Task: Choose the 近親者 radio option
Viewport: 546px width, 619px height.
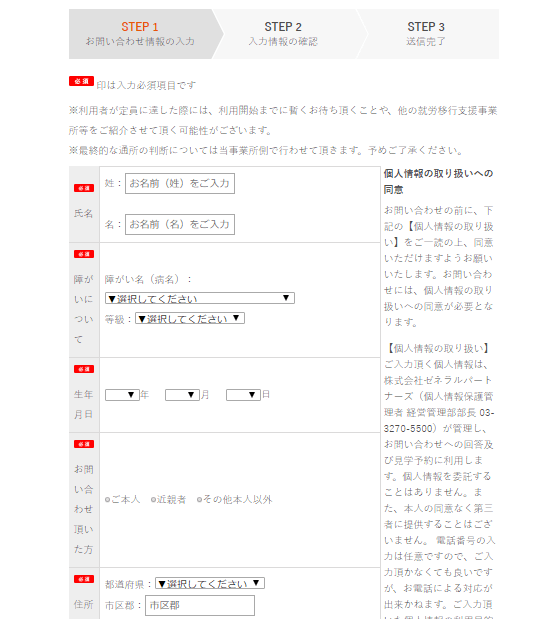Action: click(x=154, y=500)
